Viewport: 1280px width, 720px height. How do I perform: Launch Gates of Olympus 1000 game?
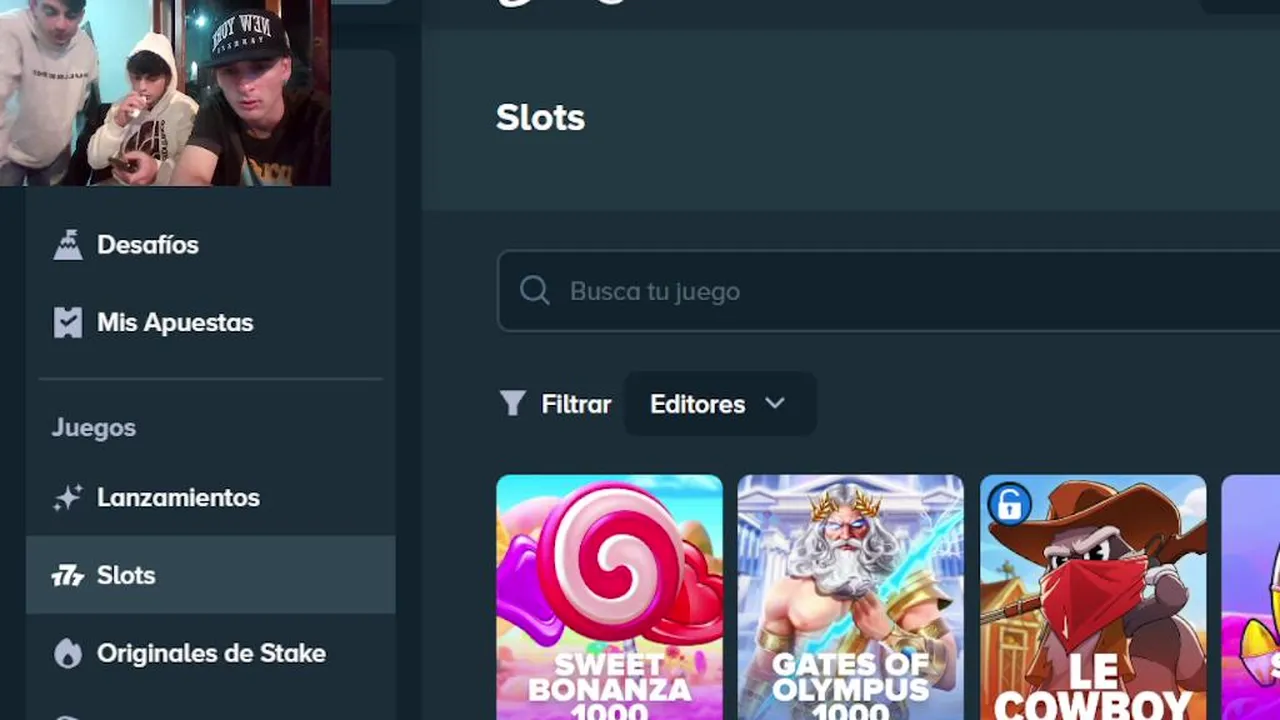pyautogui.click(x=850, y=597)
